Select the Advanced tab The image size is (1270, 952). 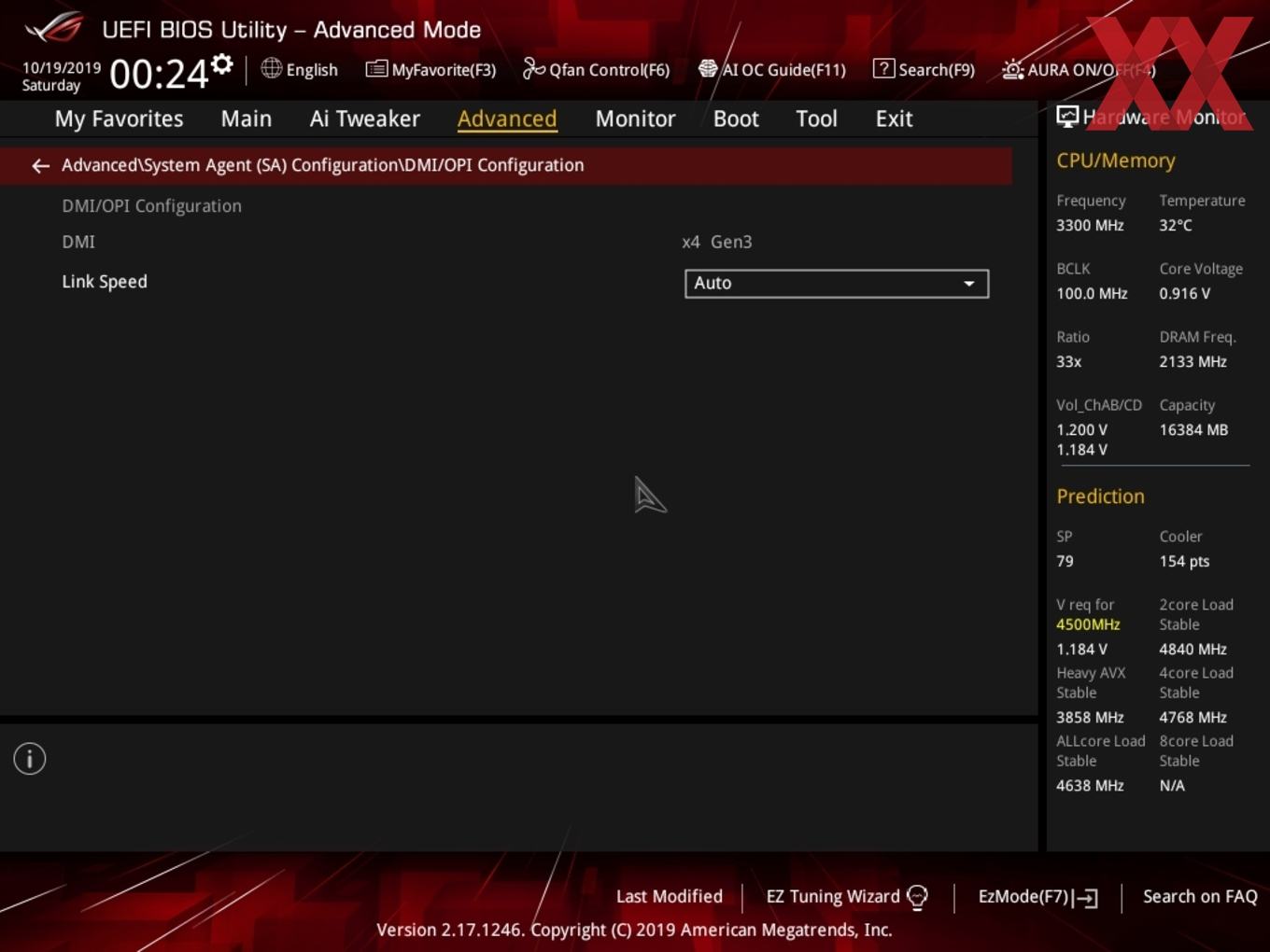point(507,119)
